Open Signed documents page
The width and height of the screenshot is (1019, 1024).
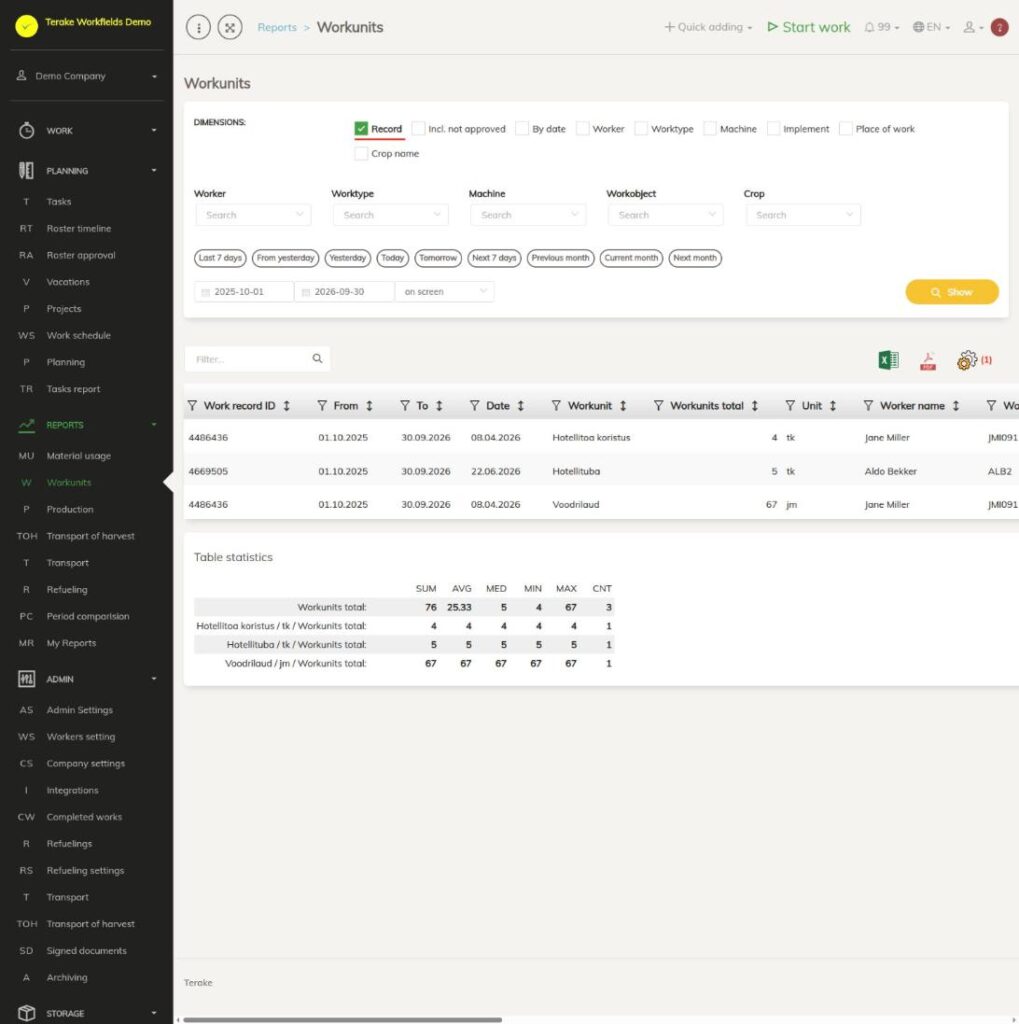coord(86,951)
